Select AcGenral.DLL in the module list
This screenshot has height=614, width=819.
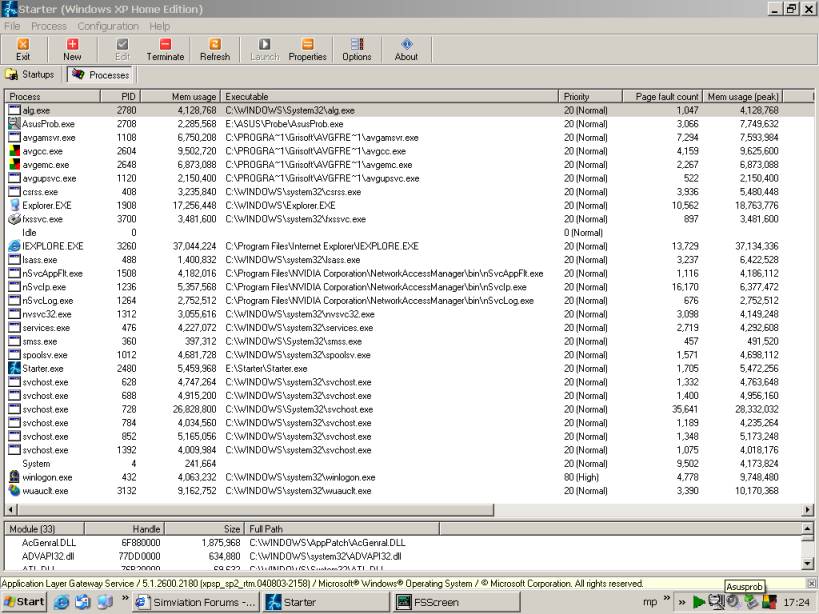pyautogui.click(x=50, y=542)
